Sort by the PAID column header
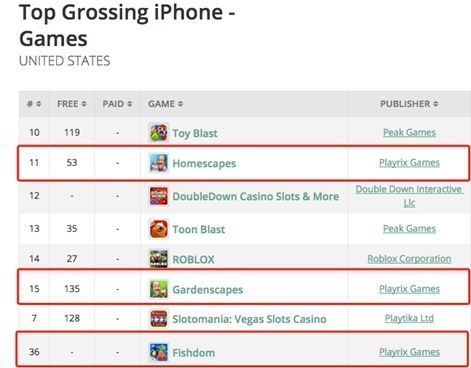Viewport: 471px width, 368px height. pyautogui.click(x=117, y=104)
